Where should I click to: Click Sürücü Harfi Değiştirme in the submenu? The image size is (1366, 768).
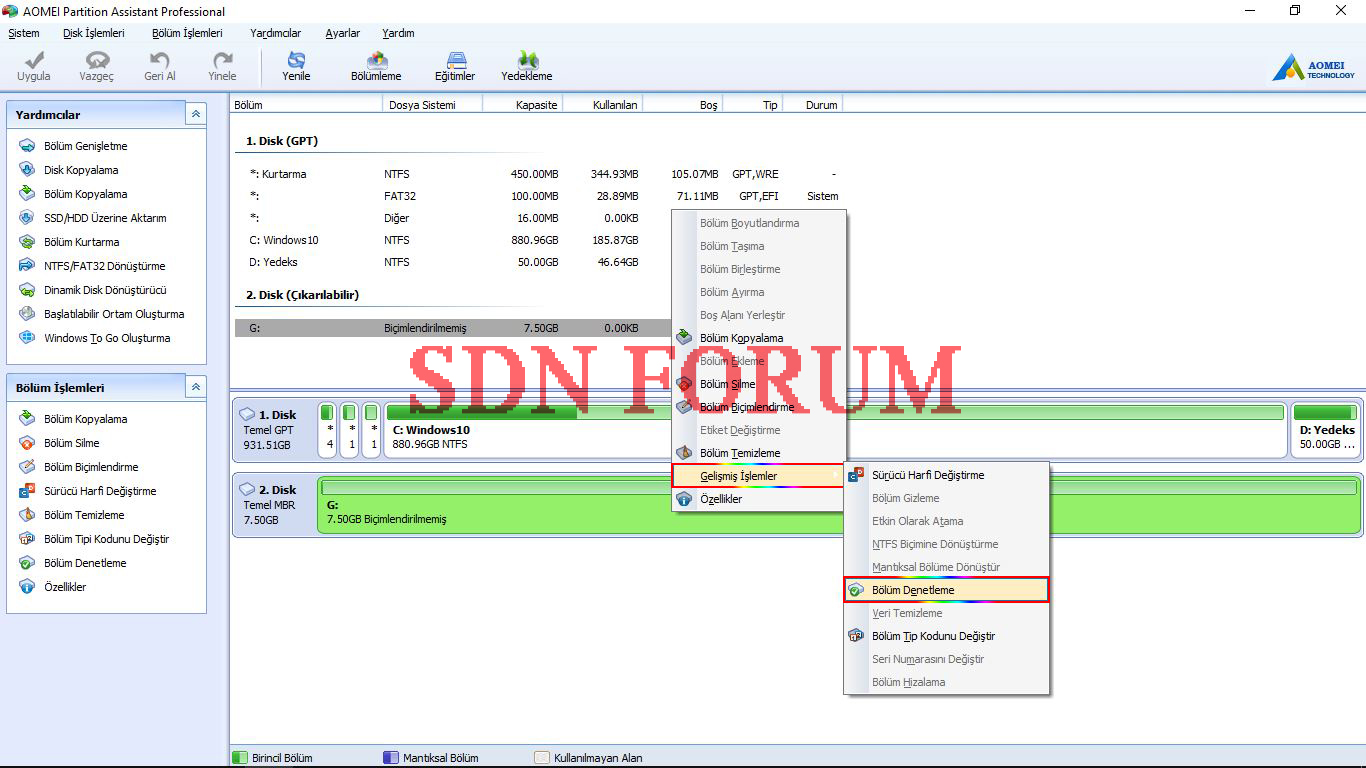pos(927,475)
